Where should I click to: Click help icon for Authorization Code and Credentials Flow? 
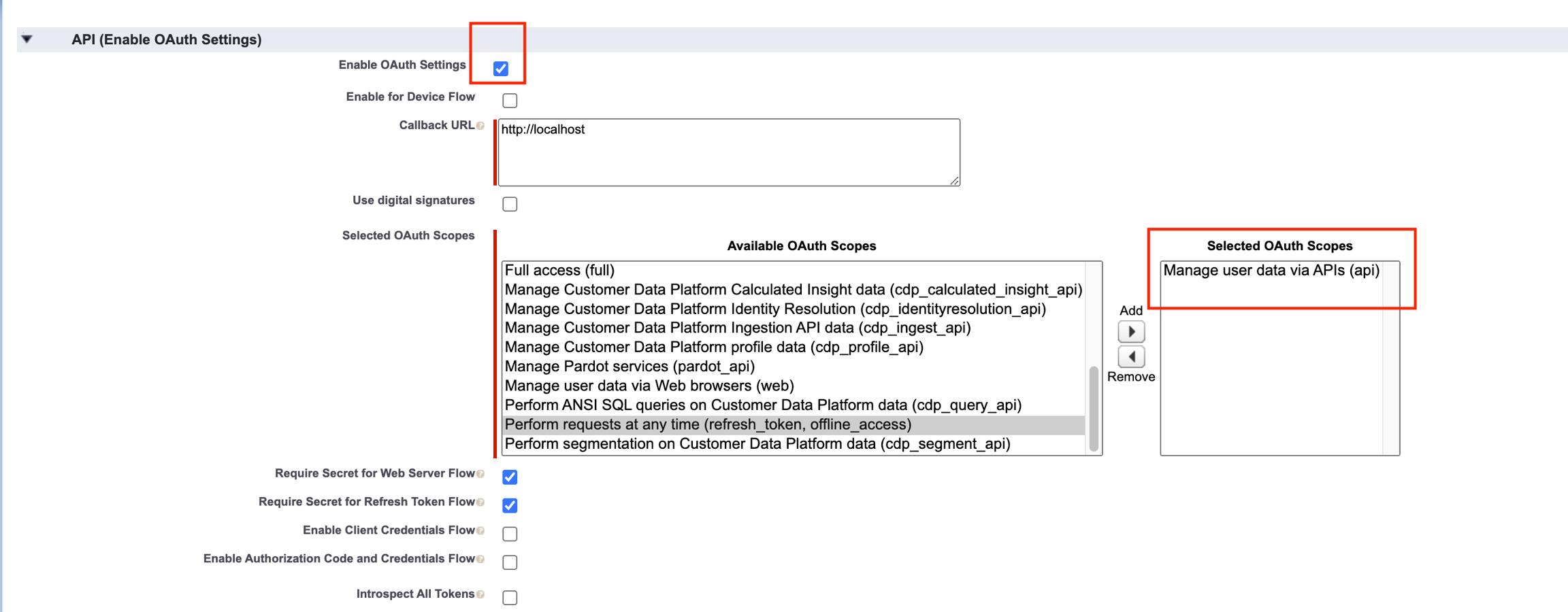pyautogui.click(x=480, y=560)
